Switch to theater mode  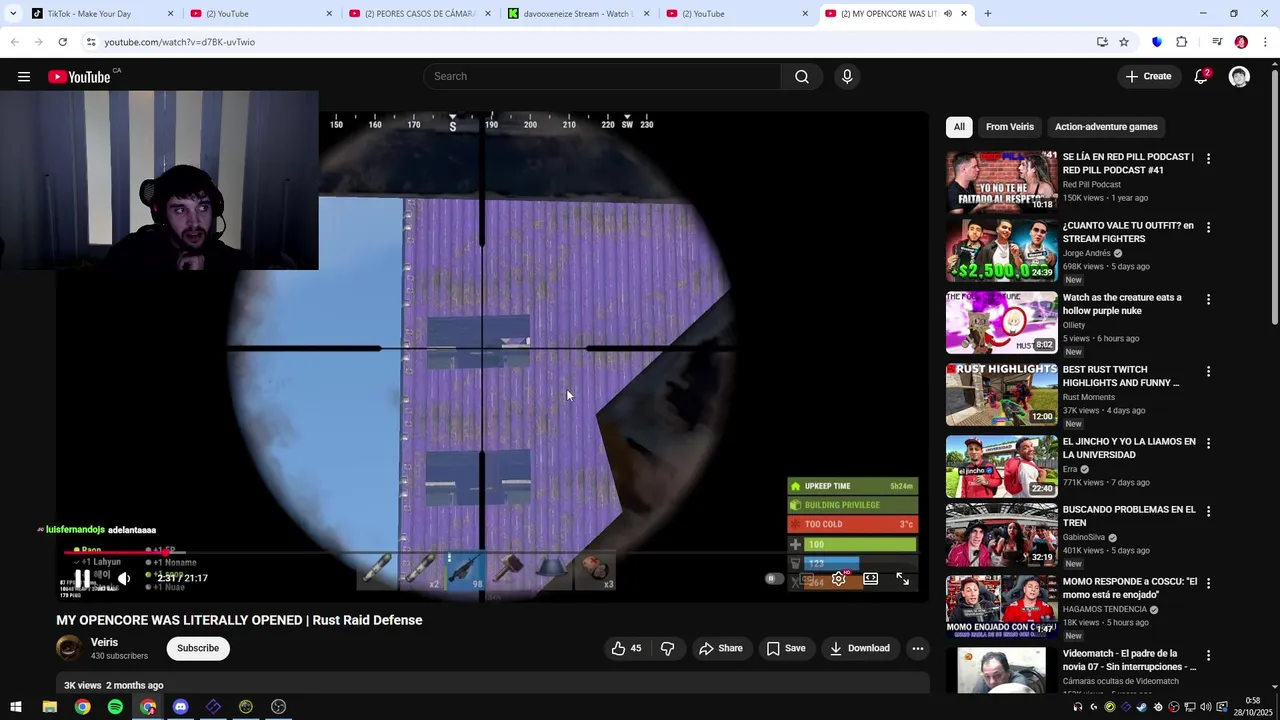[871, 578]
